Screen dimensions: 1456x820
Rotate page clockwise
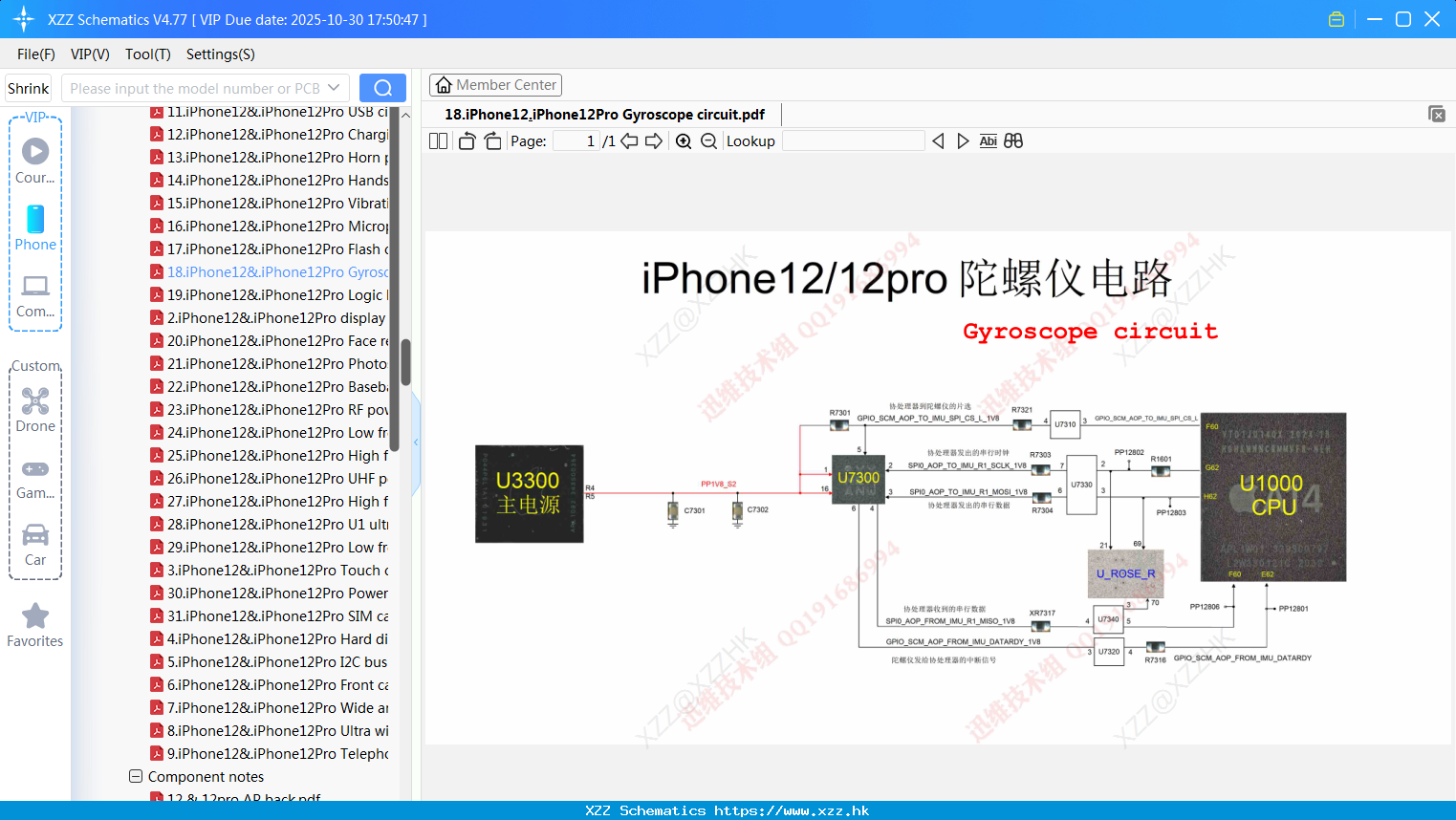click(493, 141)
